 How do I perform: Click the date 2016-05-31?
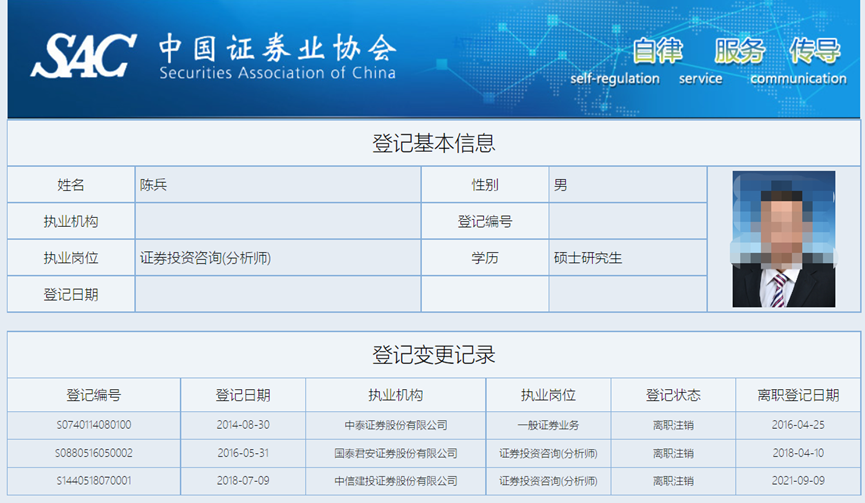243,453
